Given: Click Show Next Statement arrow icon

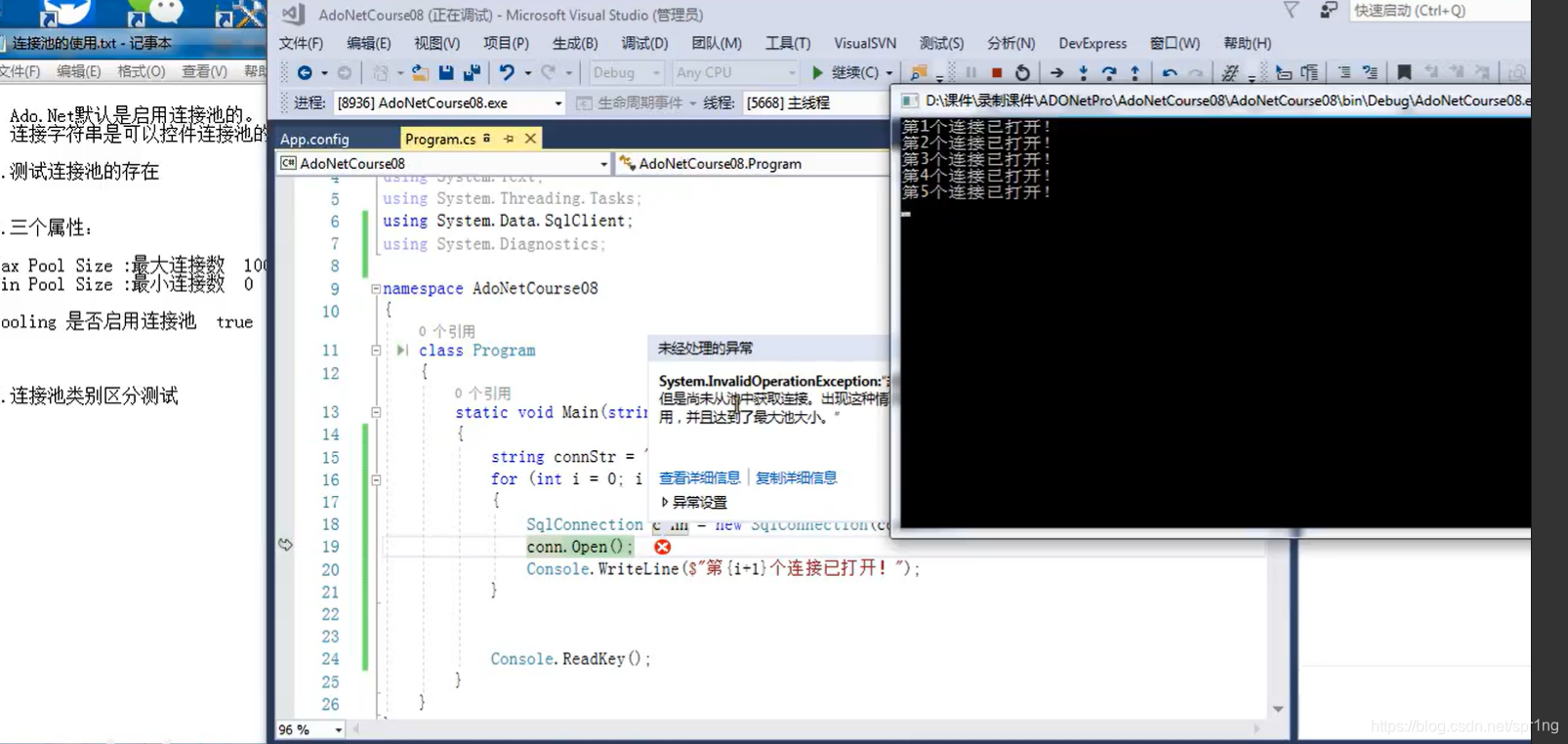Looking at the screenshot, I should pos(1056,72).
